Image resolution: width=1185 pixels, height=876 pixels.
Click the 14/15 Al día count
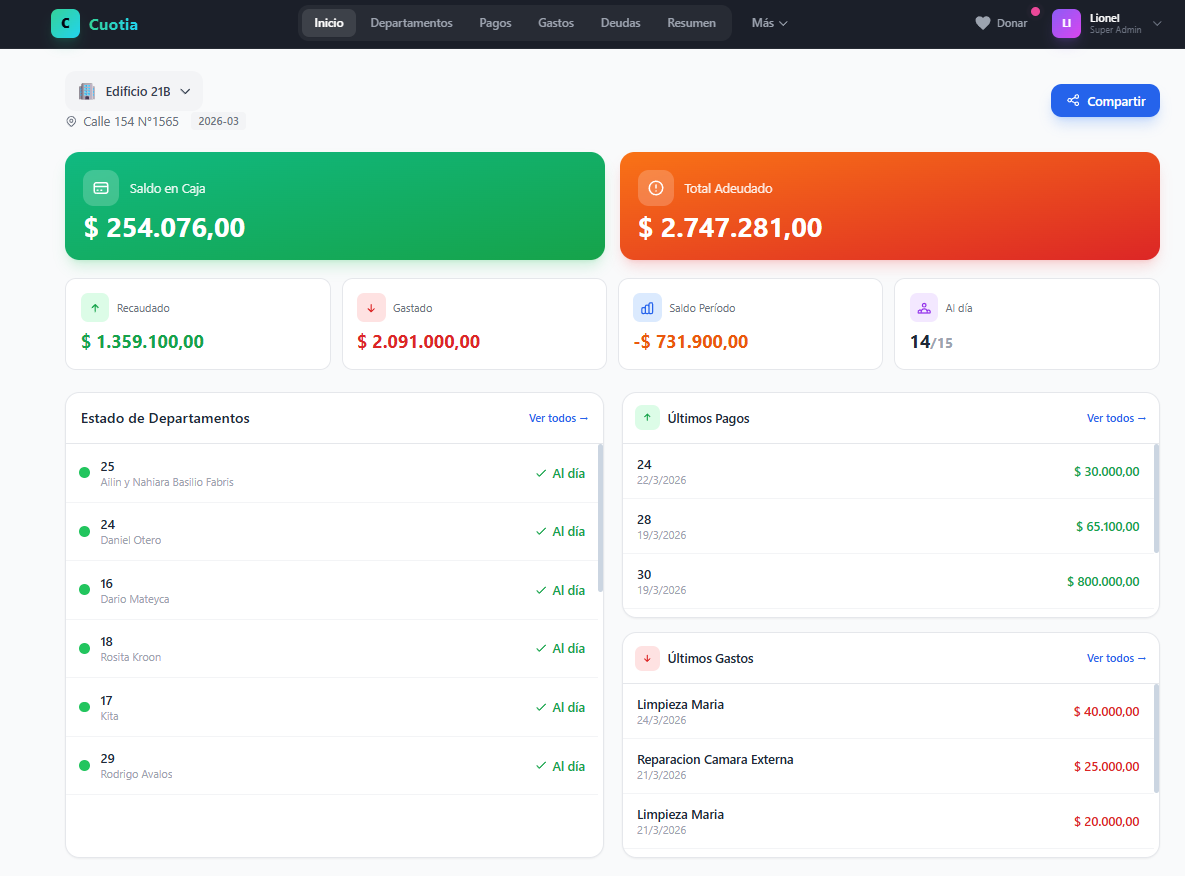tap(931, 342)
